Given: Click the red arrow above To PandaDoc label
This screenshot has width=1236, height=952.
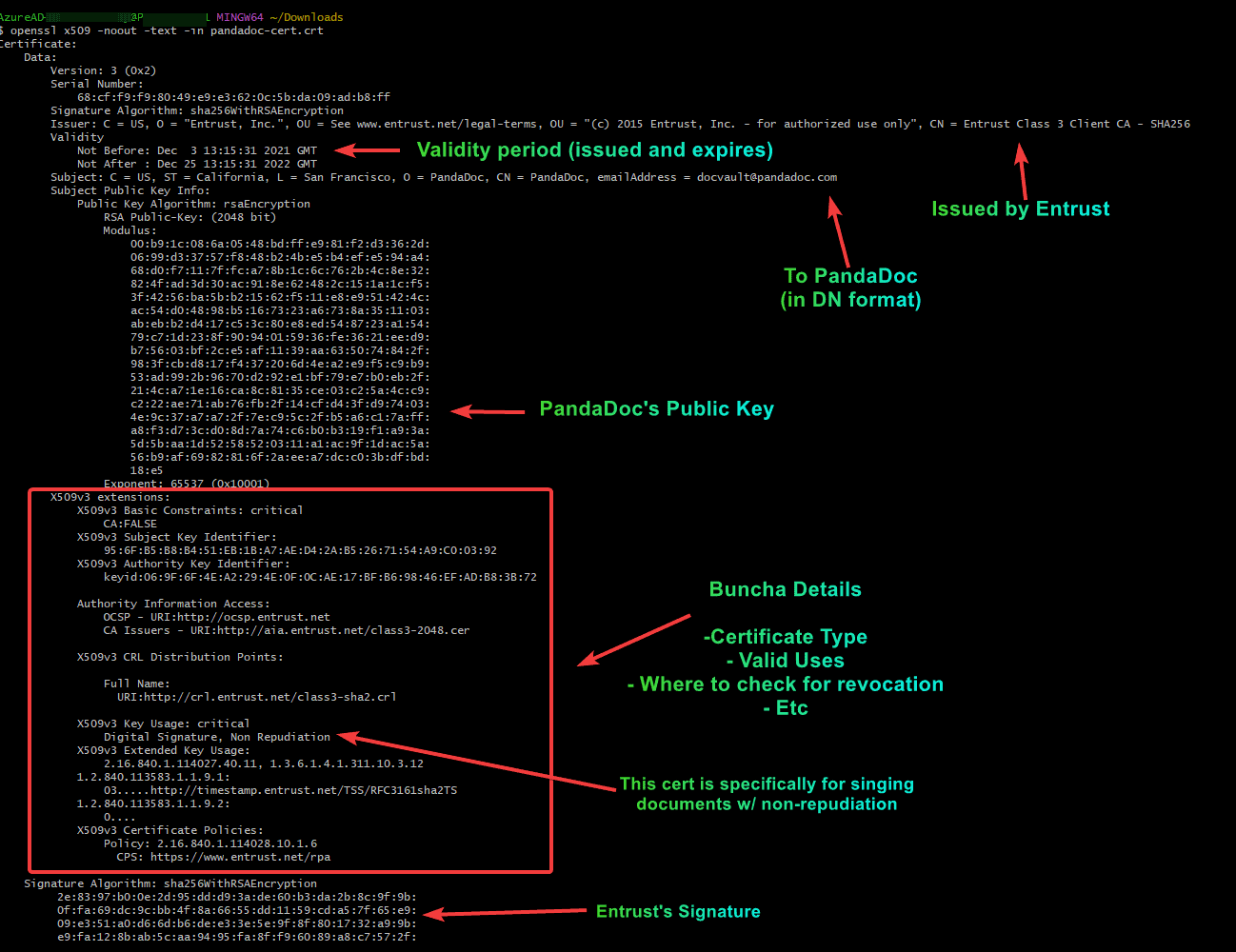Looking at the screenshot, I should point(838,231).
